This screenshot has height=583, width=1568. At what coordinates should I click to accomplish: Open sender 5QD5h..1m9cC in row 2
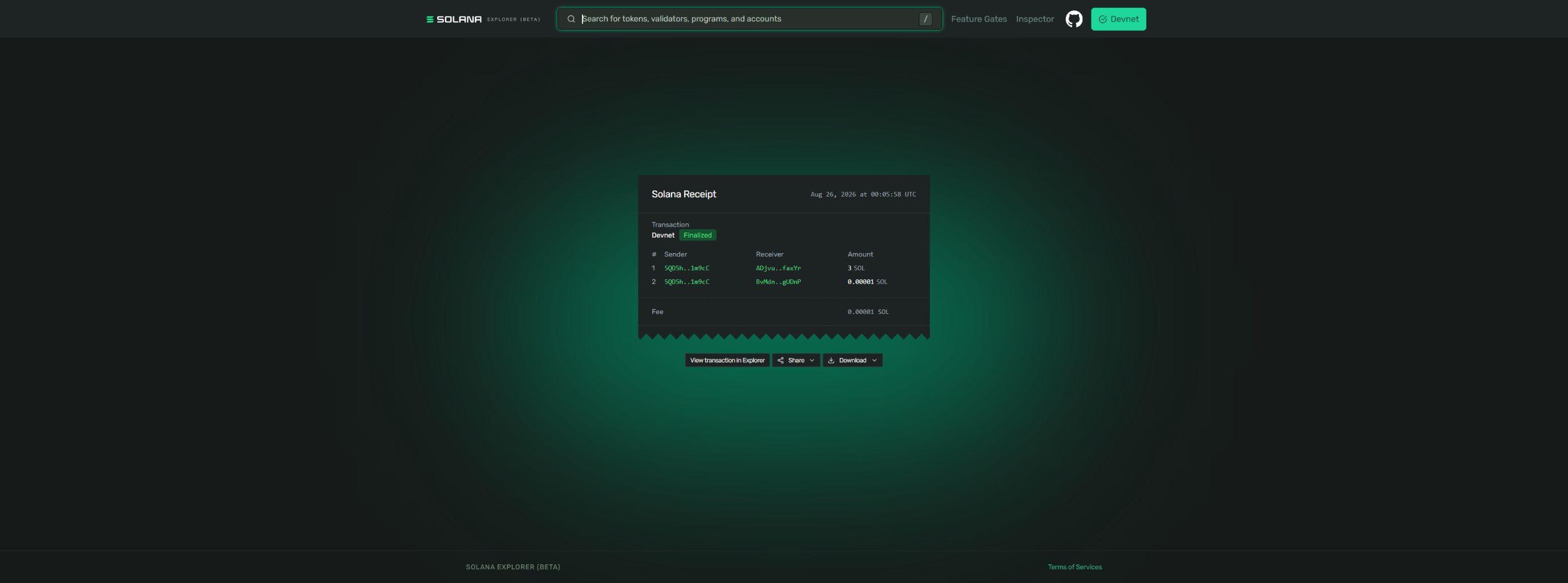click(x=687, y=282)
